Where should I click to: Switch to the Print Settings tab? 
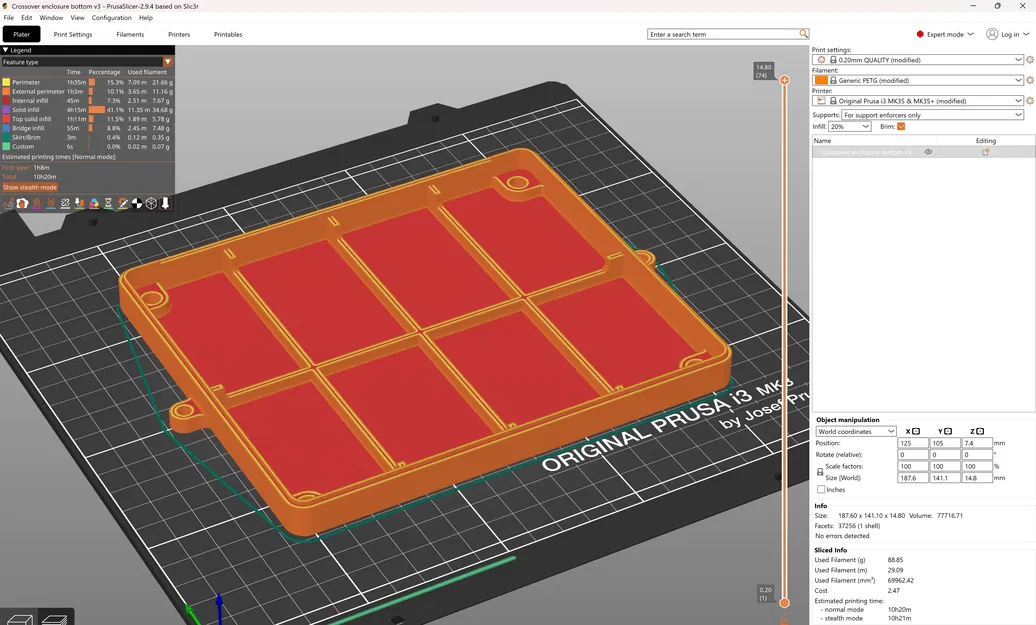[x=73, y=34]
